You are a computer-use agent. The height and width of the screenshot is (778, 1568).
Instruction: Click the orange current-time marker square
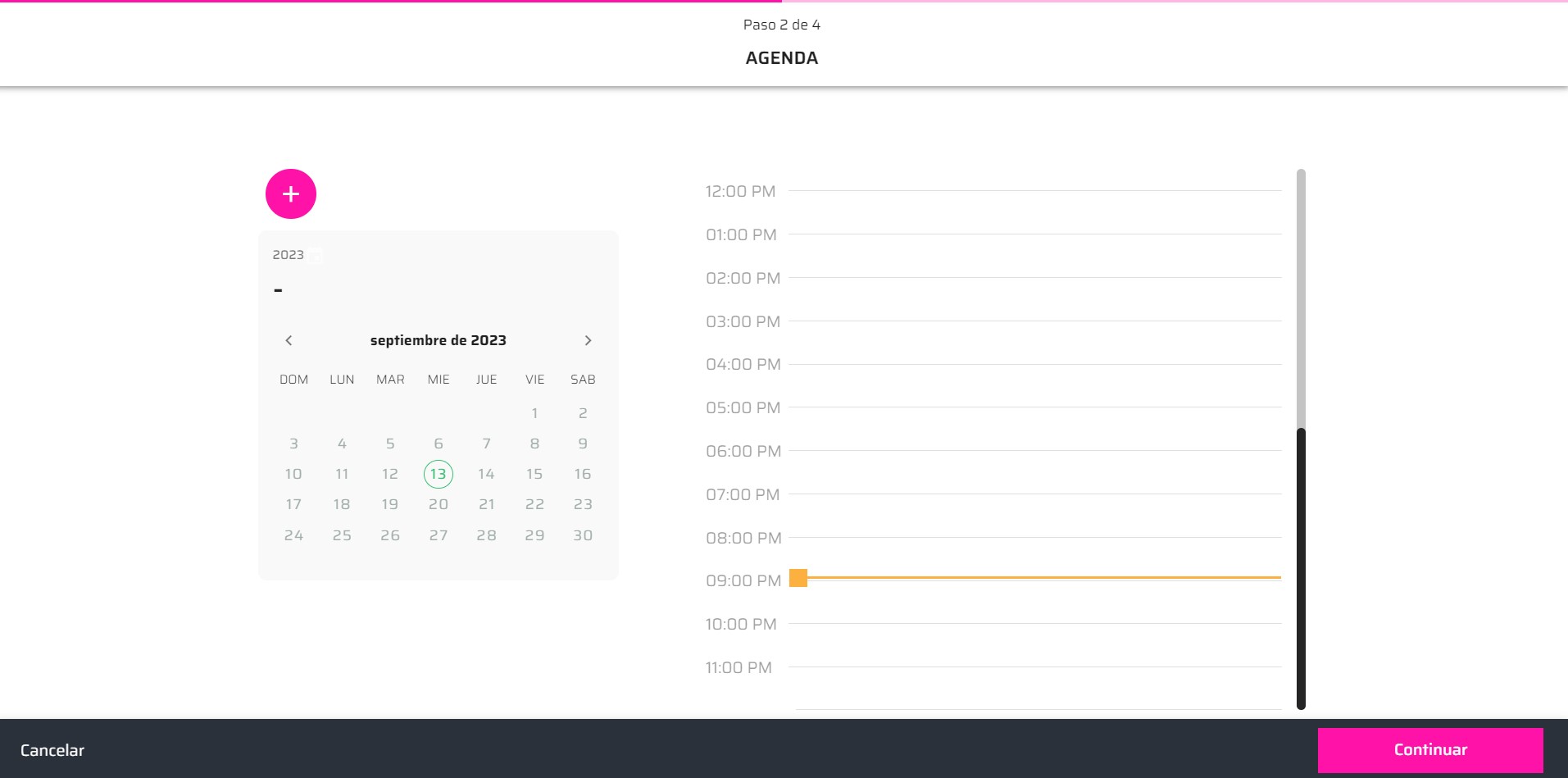click(798, 578)
